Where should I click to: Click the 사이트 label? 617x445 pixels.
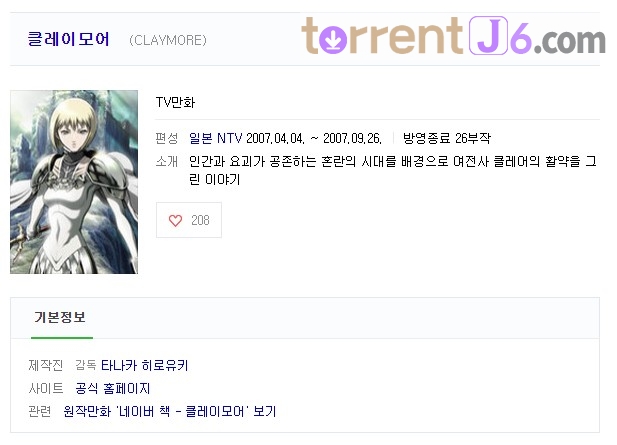[x=46, y=389]
